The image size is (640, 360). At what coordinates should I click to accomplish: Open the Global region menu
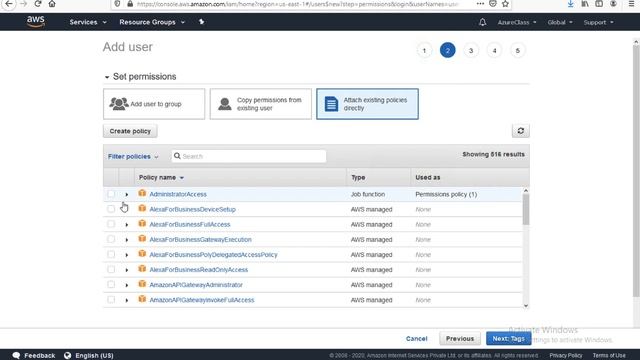click(560, 22)
